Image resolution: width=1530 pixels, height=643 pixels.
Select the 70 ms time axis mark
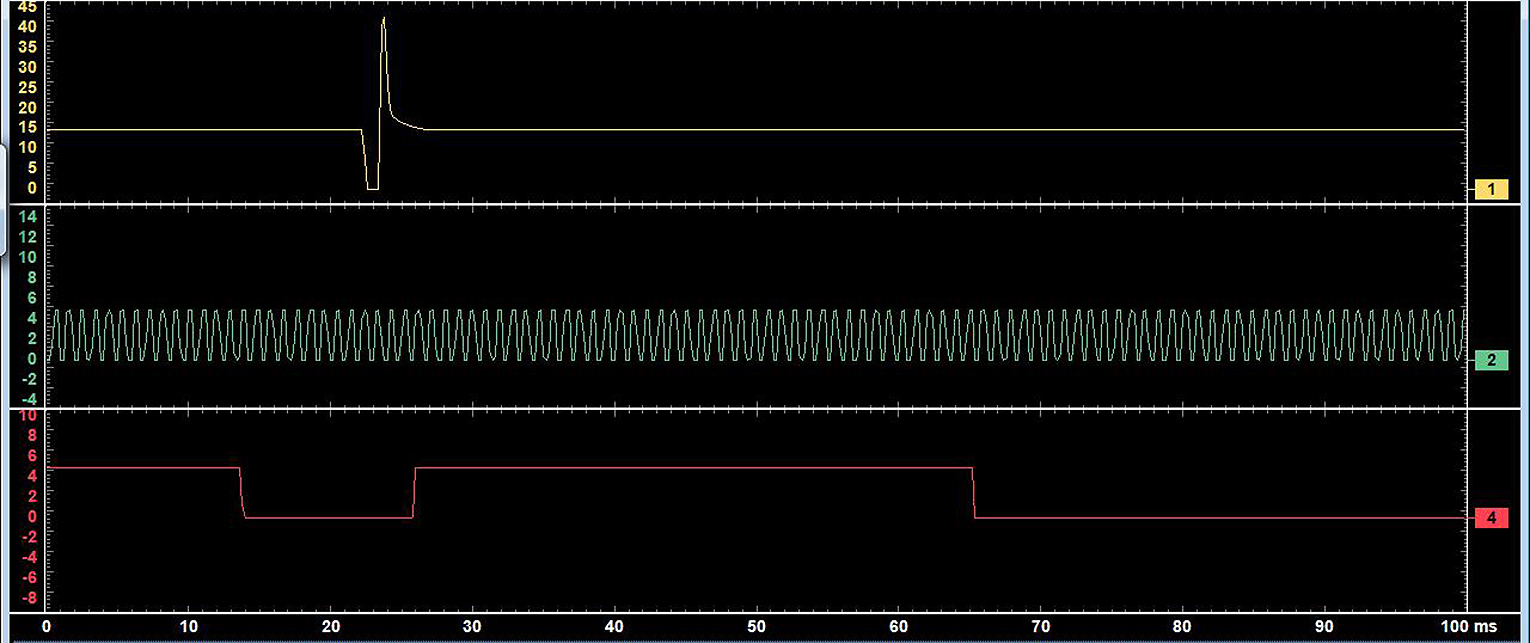pos(1041,626)
